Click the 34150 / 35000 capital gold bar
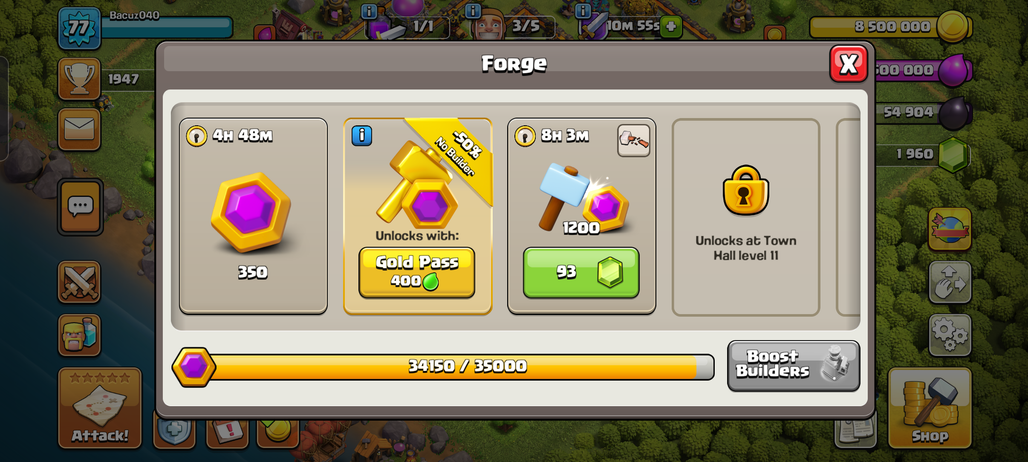This screenshot has width=1028, height=462. [x=443, y=366]
